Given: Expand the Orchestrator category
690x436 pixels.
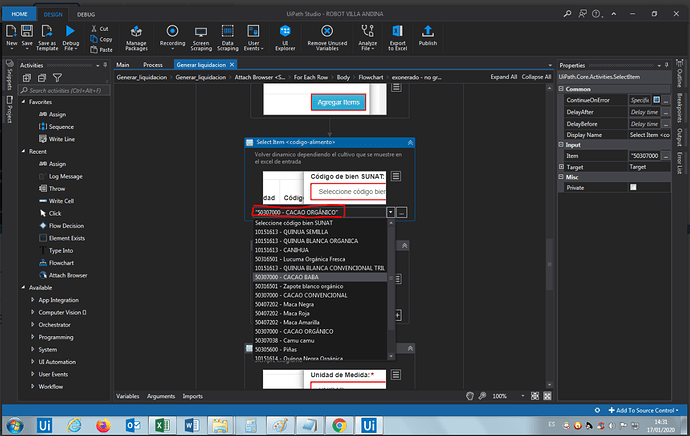Looking at the screenshot, I should click(x=32, y=324).
